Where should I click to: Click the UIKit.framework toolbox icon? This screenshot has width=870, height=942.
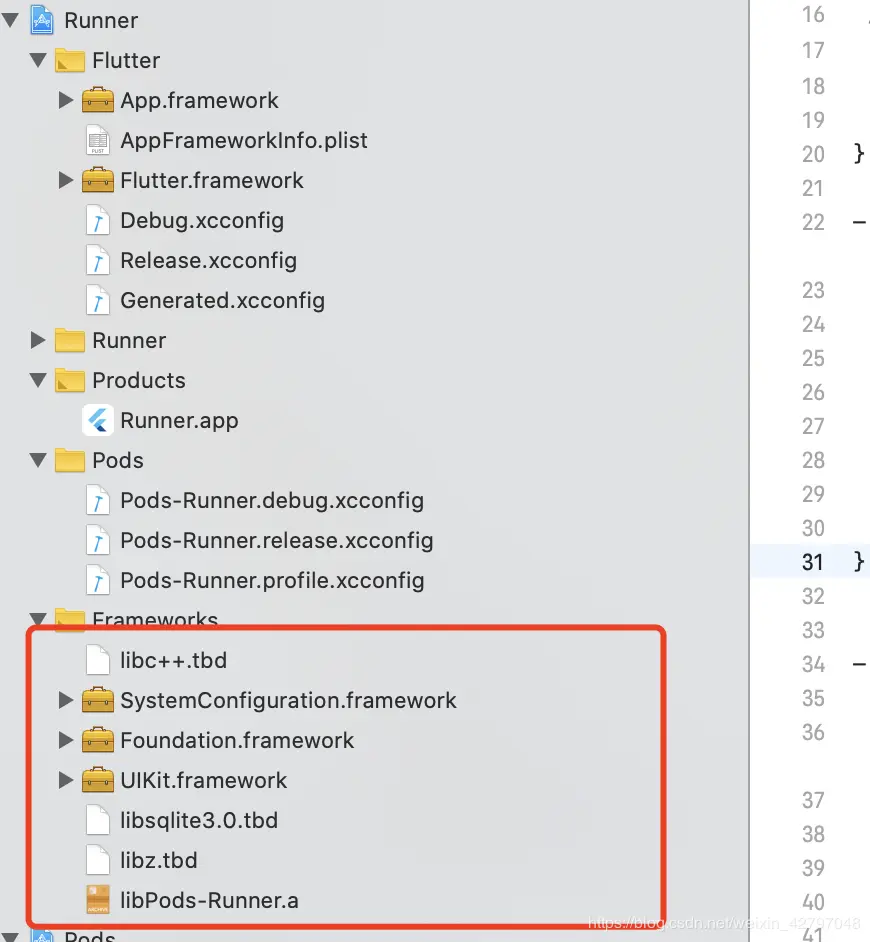click(98, 779)
